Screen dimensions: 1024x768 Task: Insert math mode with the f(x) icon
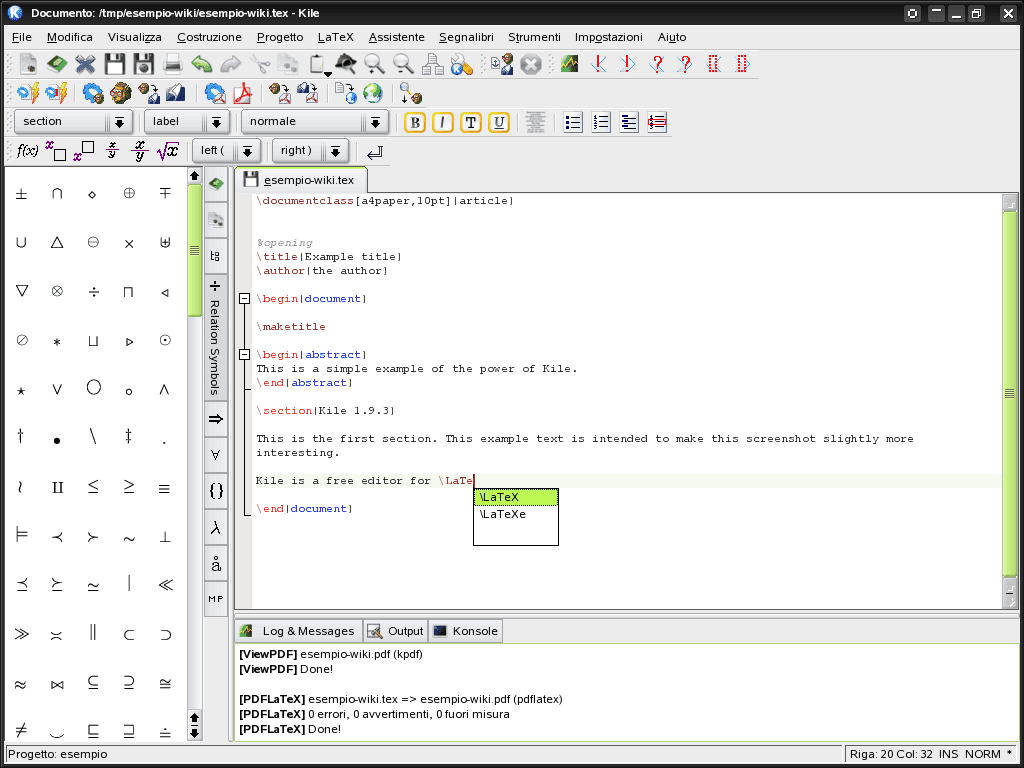pyautogui.click(x=27, y=152)
